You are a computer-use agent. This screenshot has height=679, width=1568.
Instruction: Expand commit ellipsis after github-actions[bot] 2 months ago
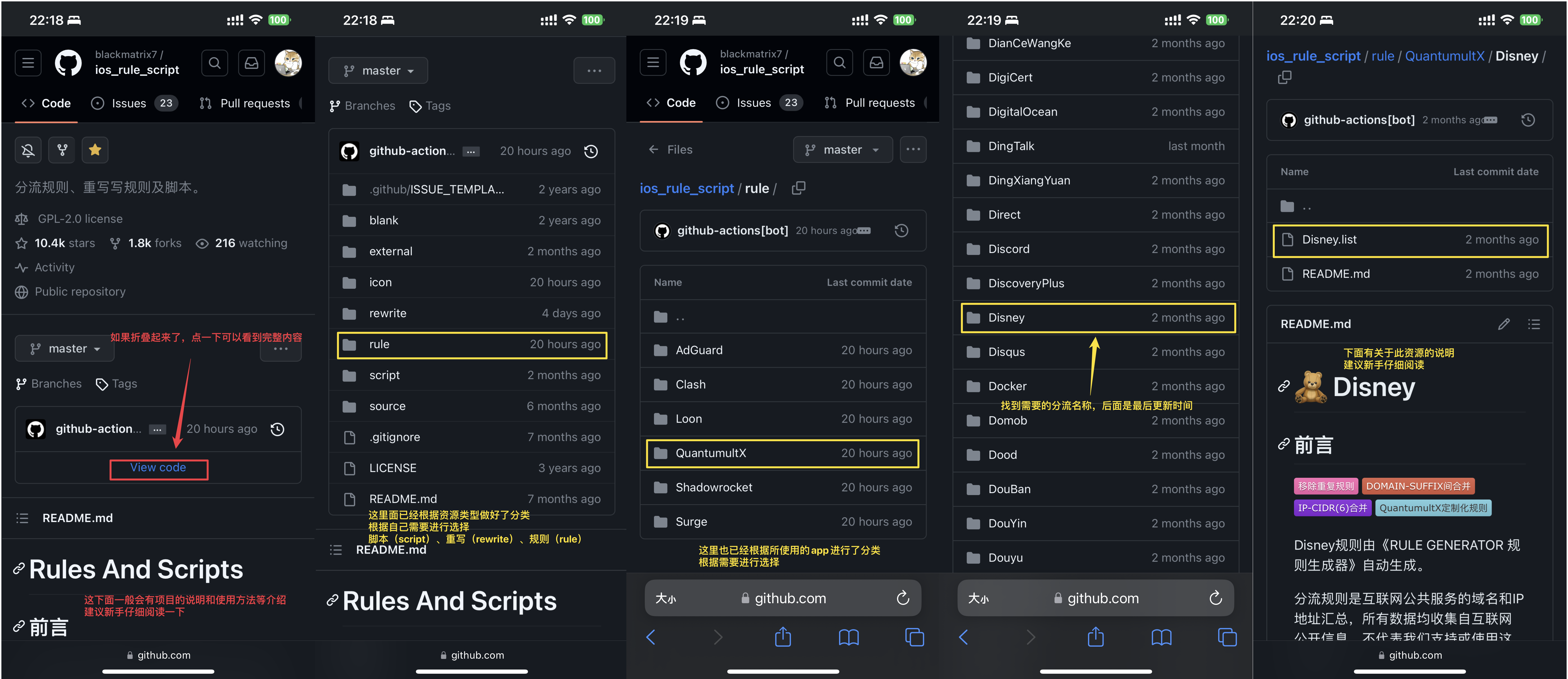click(x=1489, y=120)
